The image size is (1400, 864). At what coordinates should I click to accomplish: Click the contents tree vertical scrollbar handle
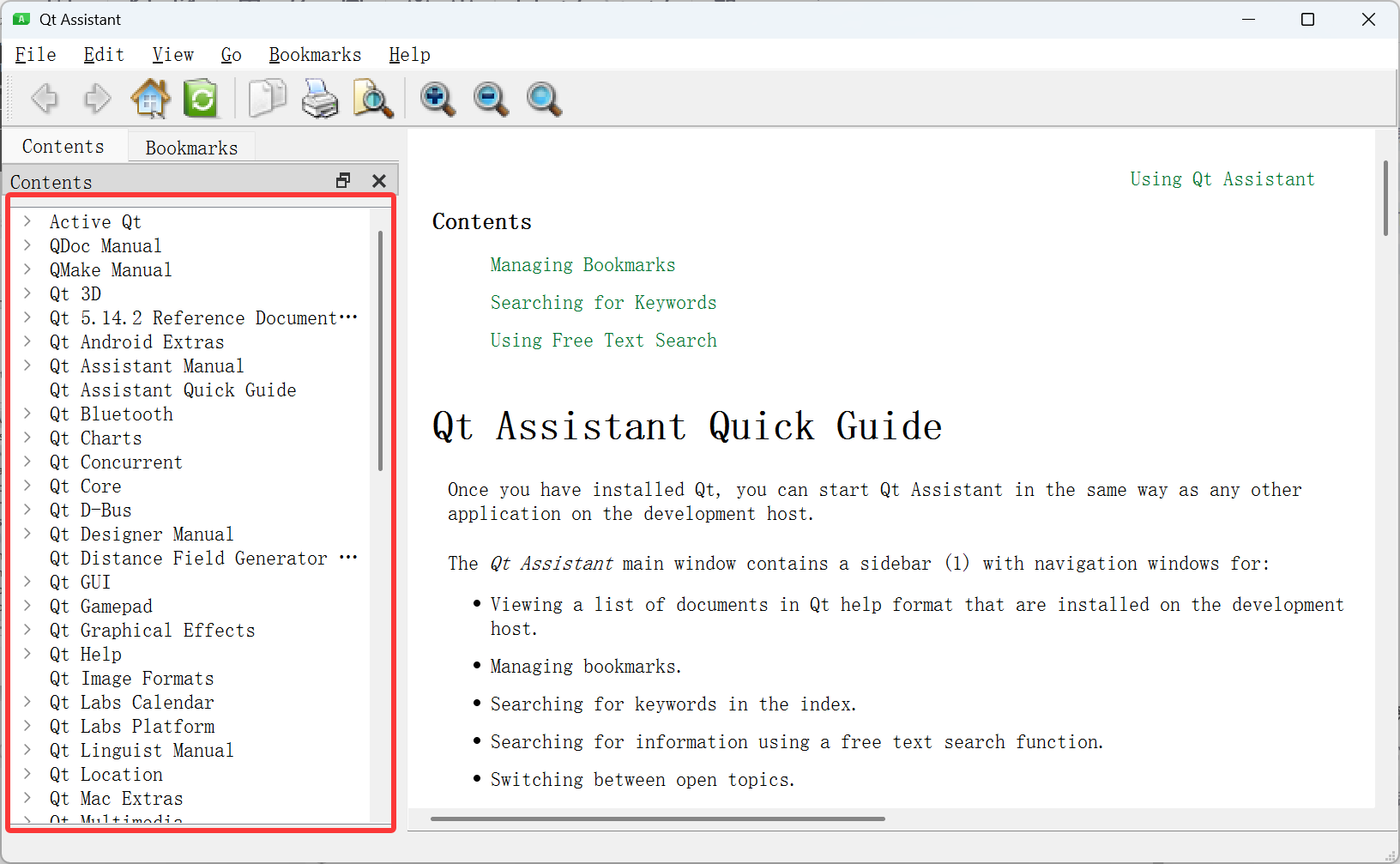click(x=380, y=350)
